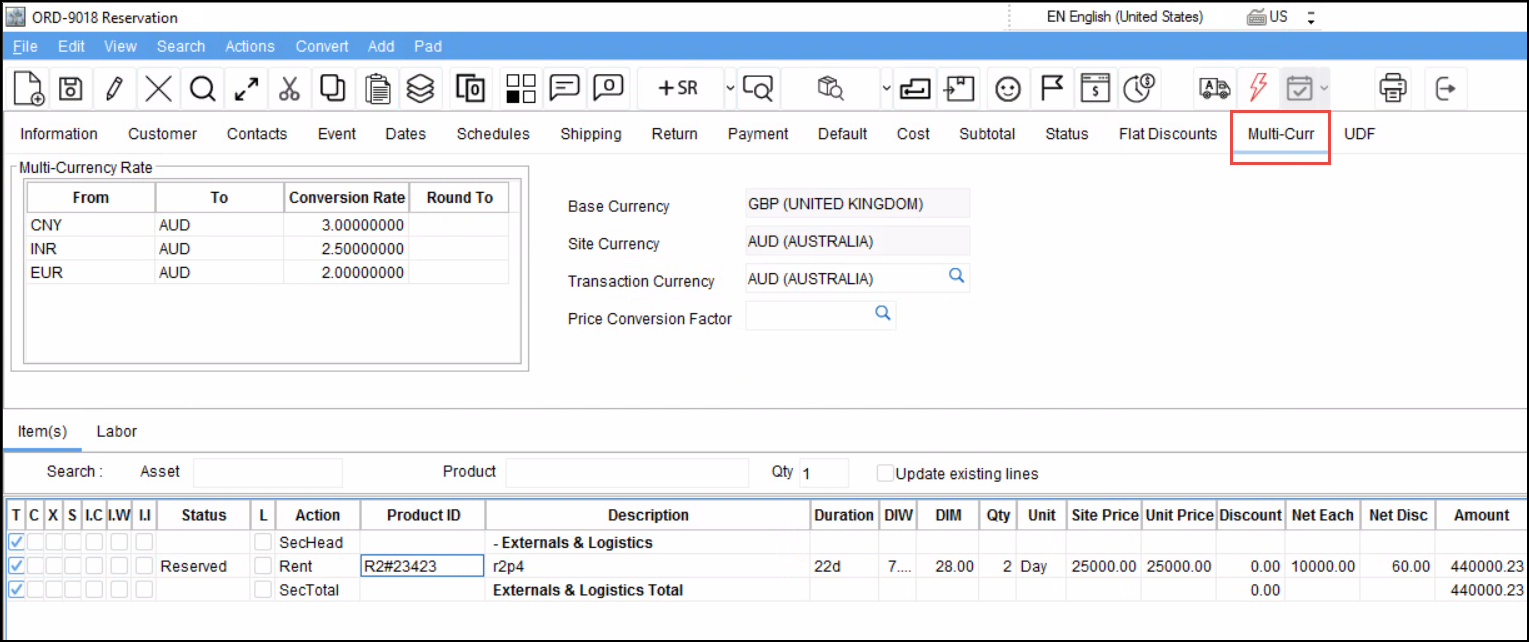The image size is (1529, 642).
Task: Open the Pad menu
Action: (x=428, y=46)
